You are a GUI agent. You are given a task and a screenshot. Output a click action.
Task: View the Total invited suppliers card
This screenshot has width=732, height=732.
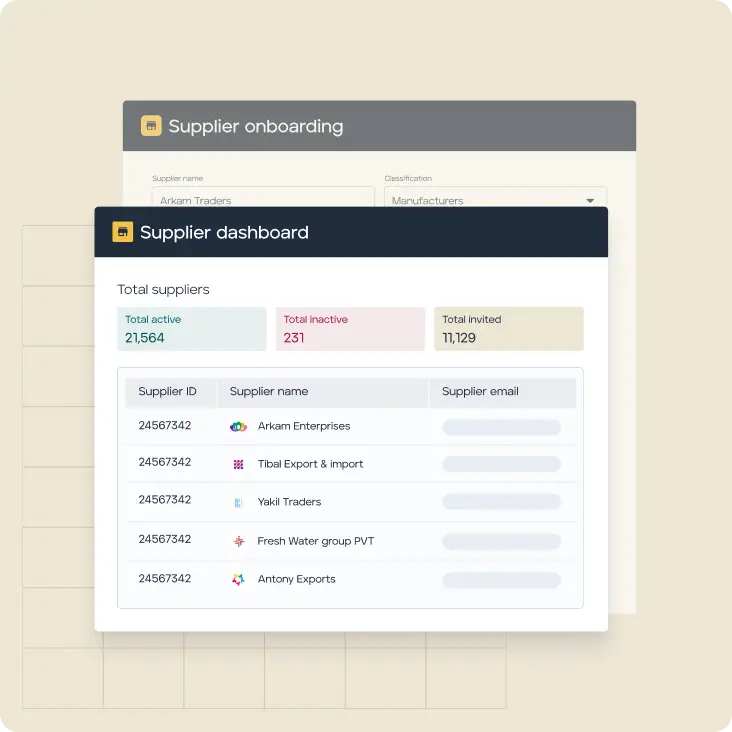click(x=508, y=329)
